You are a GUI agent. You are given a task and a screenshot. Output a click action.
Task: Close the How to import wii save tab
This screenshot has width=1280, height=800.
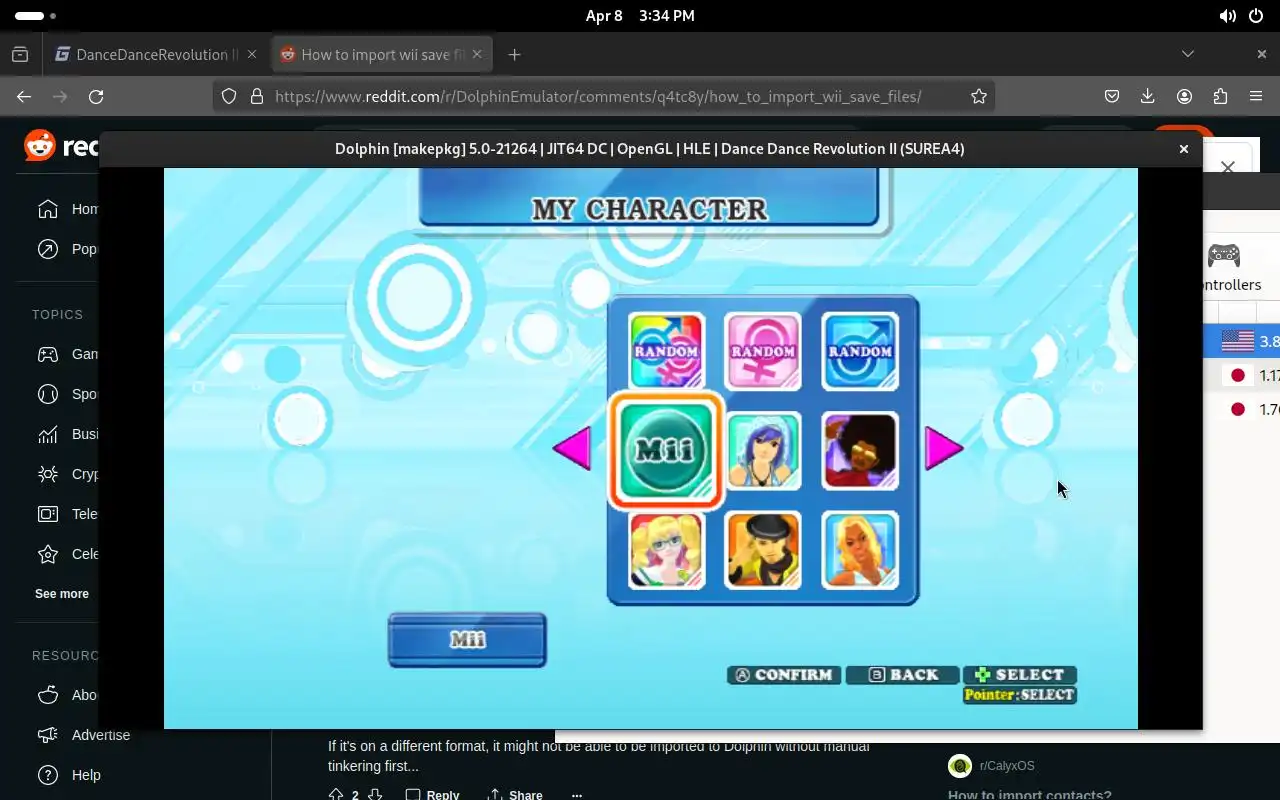477,55
